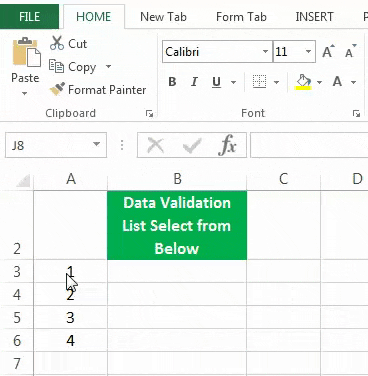Click the Cut scissors icon
The height and width of the screenshot is (376, 368).
point(57,43)
